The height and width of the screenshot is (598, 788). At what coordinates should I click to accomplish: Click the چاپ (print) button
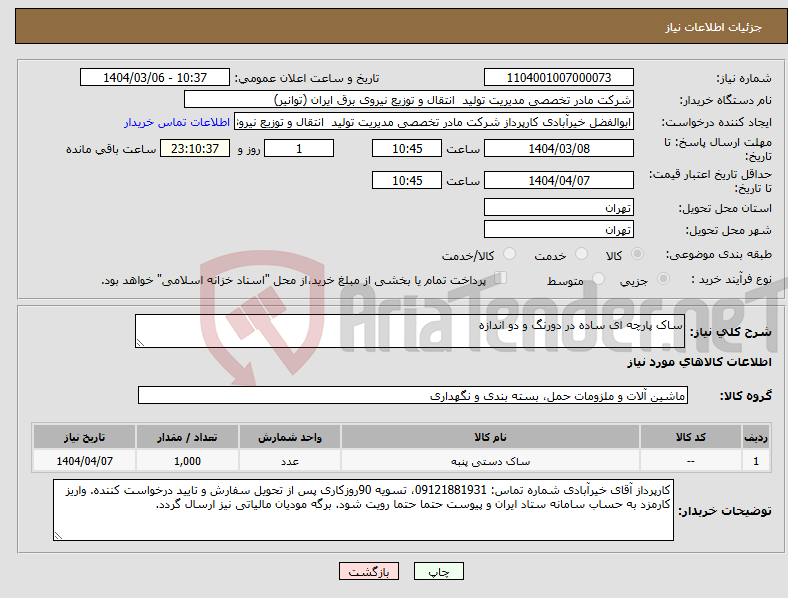point(438,571)
